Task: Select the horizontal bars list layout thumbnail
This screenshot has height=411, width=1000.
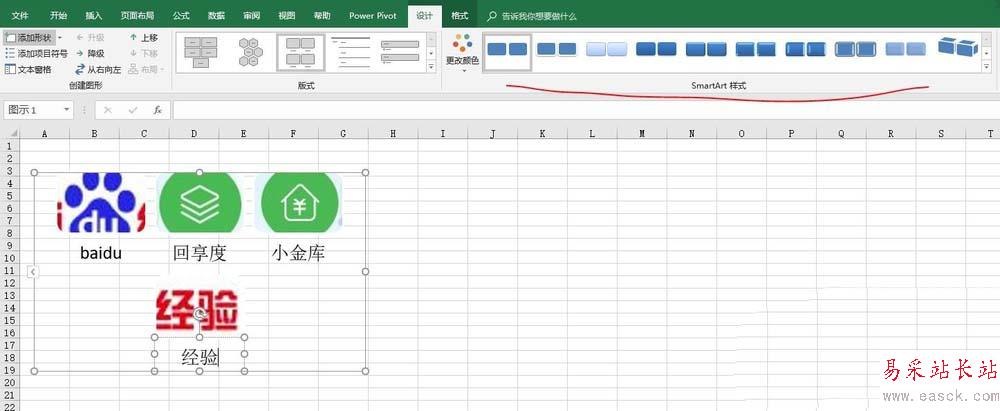Action: 400,52
